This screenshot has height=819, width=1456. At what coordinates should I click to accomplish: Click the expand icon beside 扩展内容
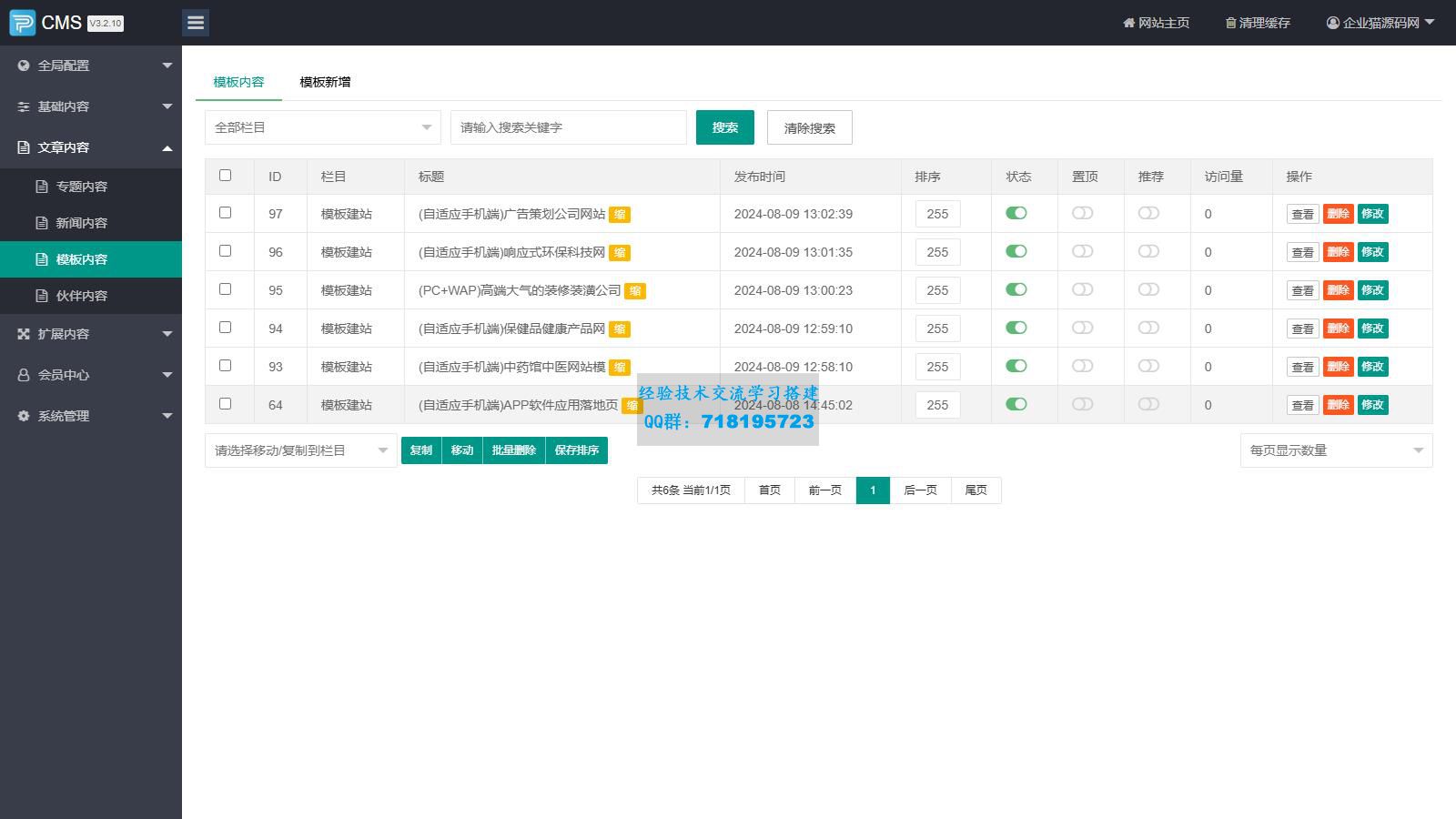coord(24,334)
